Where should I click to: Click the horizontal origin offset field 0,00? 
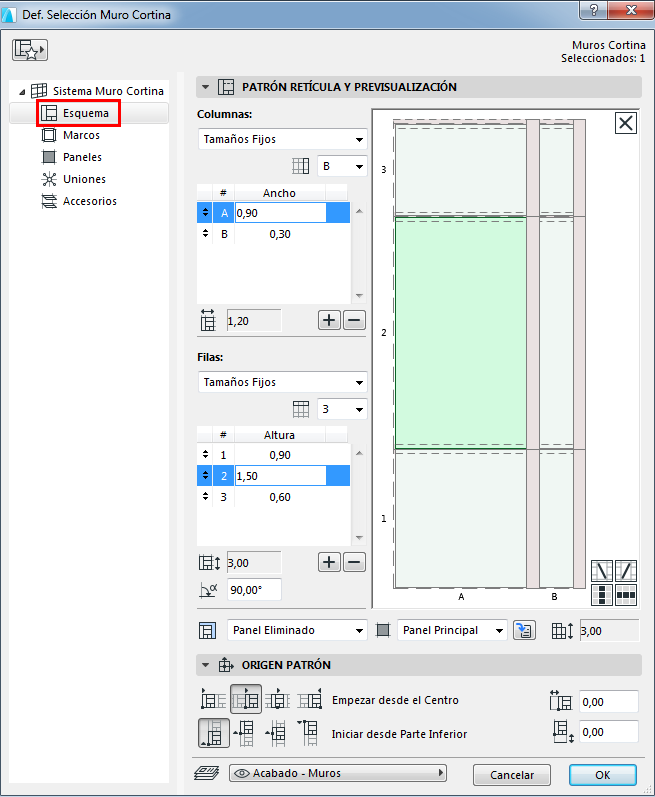pos(609,702)
